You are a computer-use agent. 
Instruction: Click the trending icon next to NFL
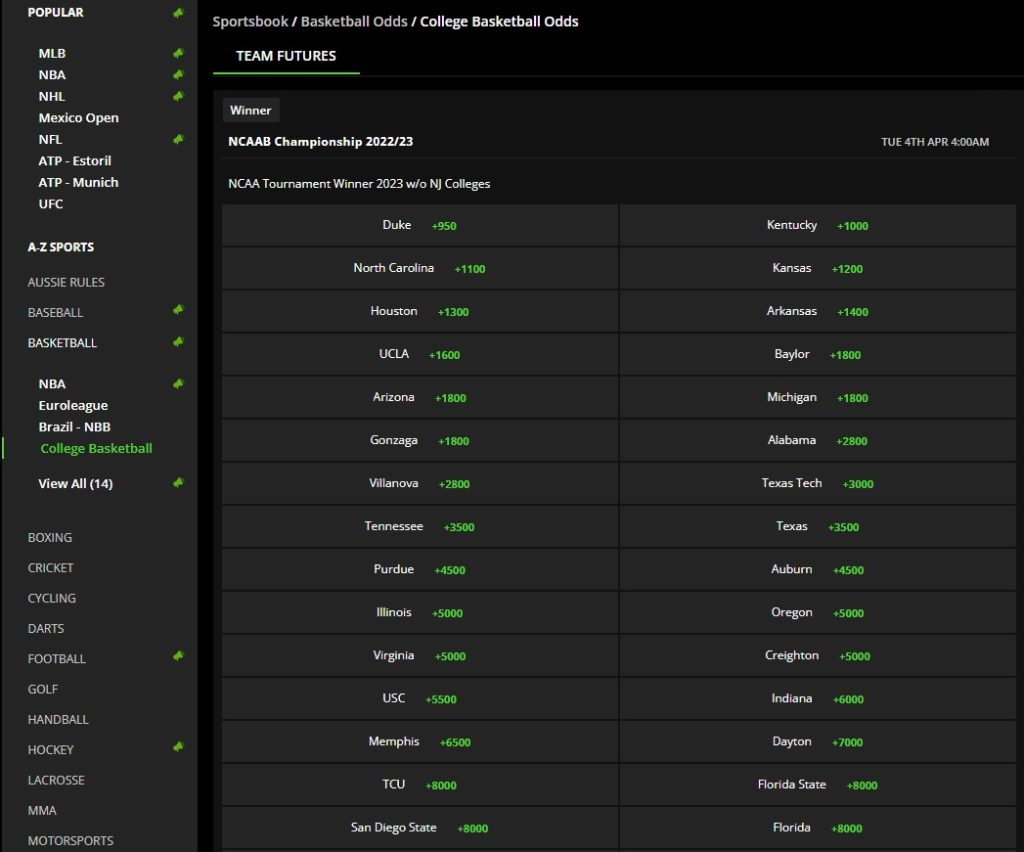coord(179,139)
